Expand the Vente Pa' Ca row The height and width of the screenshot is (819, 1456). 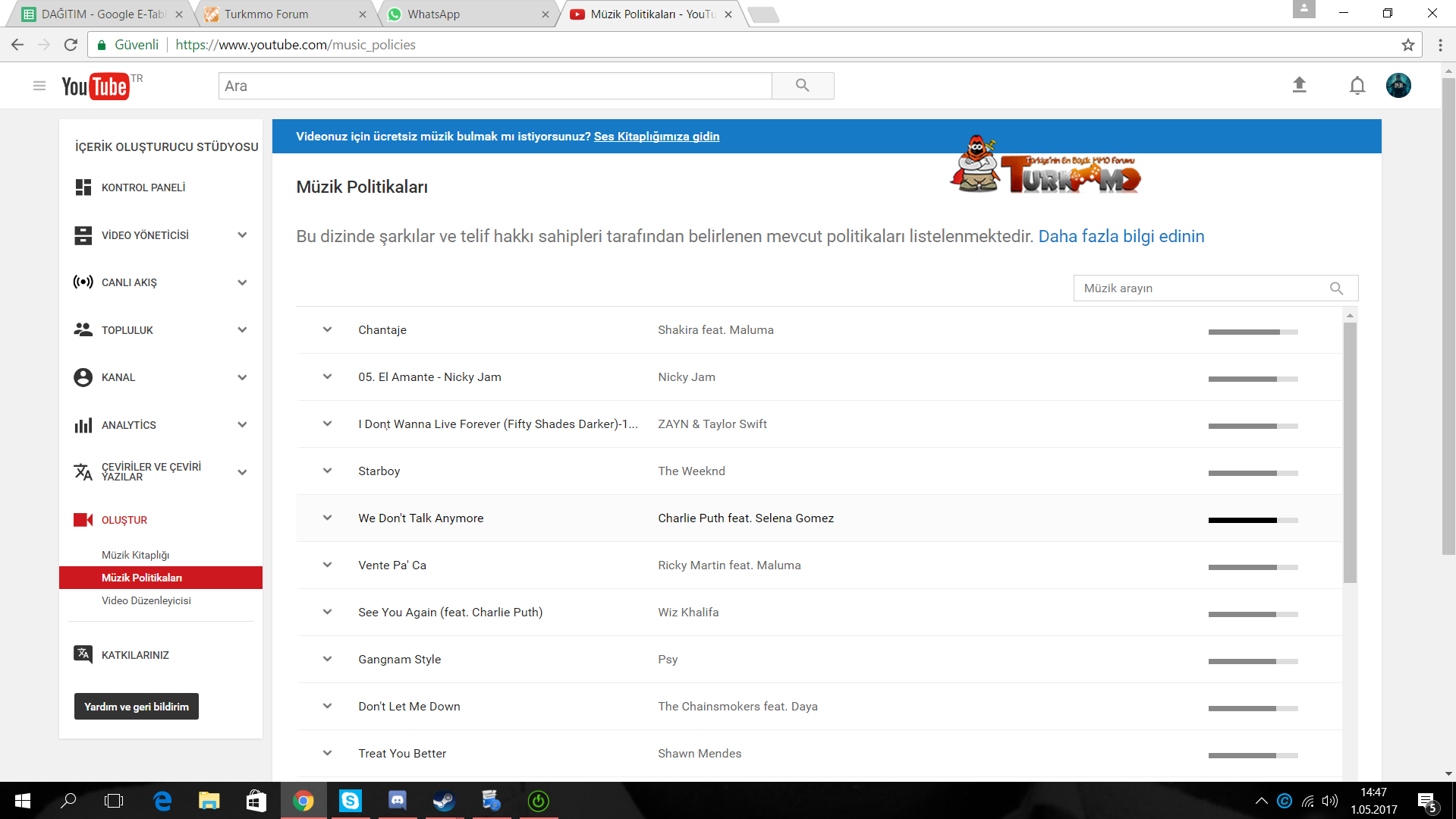pyautogui.click(x=327, y=565)
